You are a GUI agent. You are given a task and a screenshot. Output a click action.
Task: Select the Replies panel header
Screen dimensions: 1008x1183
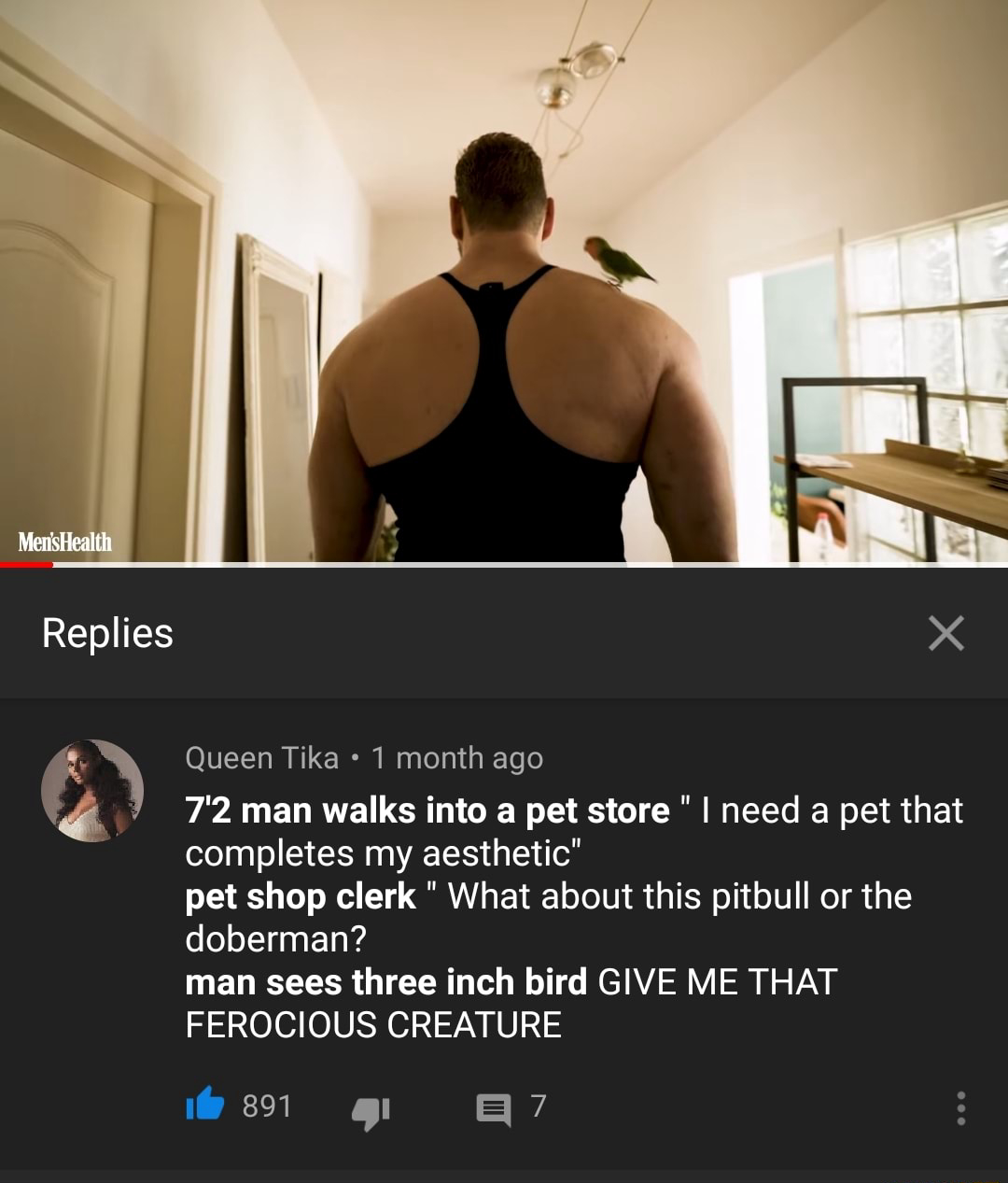point(107,633)
